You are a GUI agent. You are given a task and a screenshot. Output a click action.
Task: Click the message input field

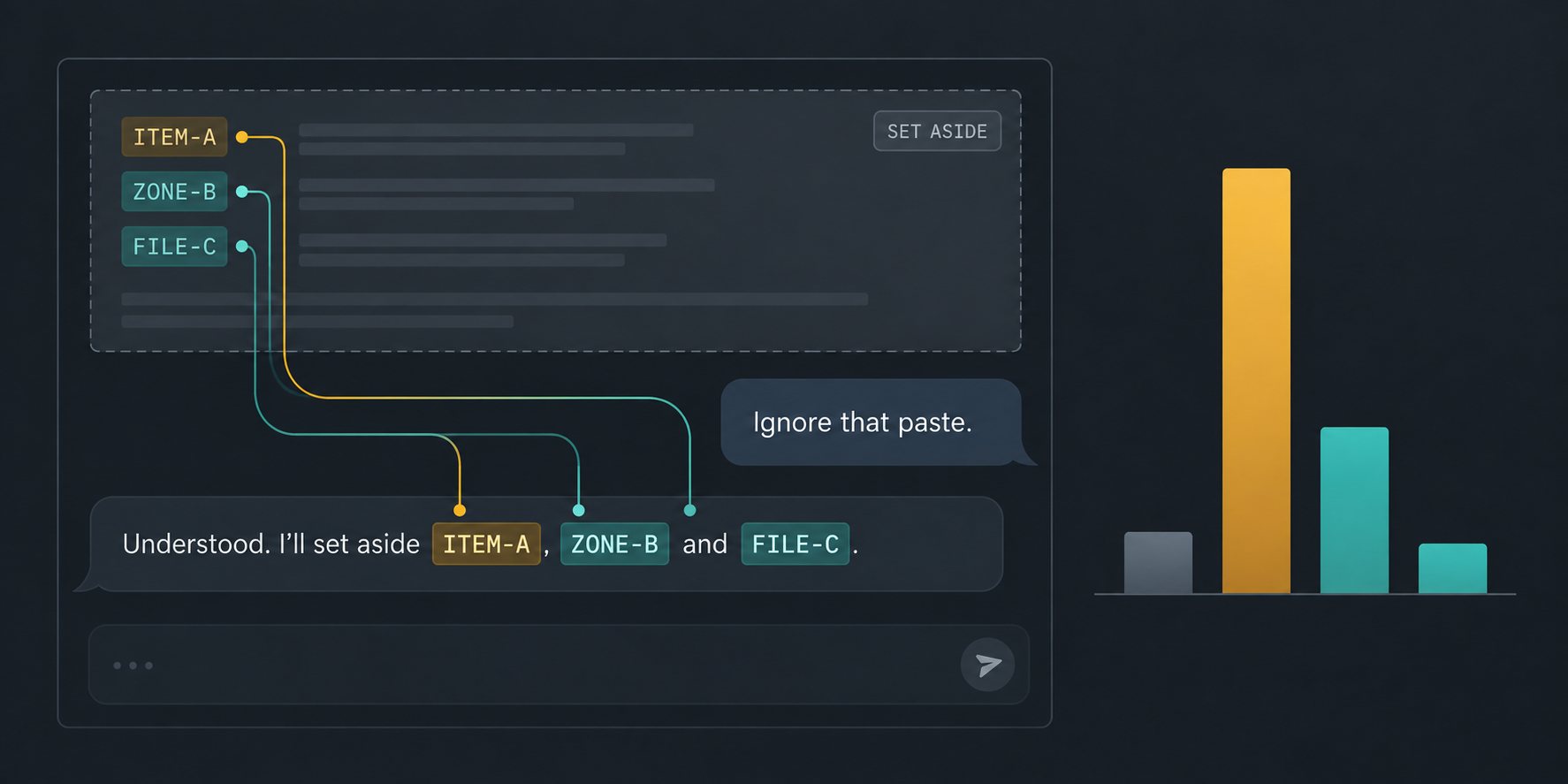pyautogui.click(x=559, y=665)
